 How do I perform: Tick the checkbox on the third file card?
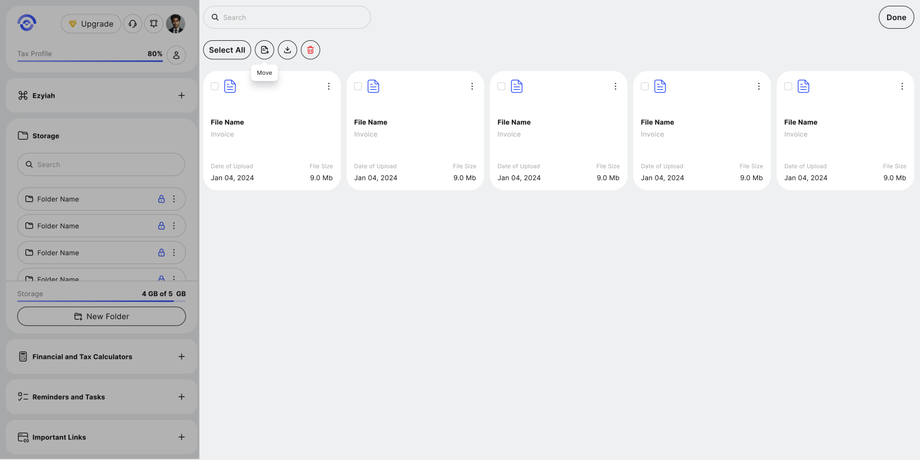tap(502, 87)
